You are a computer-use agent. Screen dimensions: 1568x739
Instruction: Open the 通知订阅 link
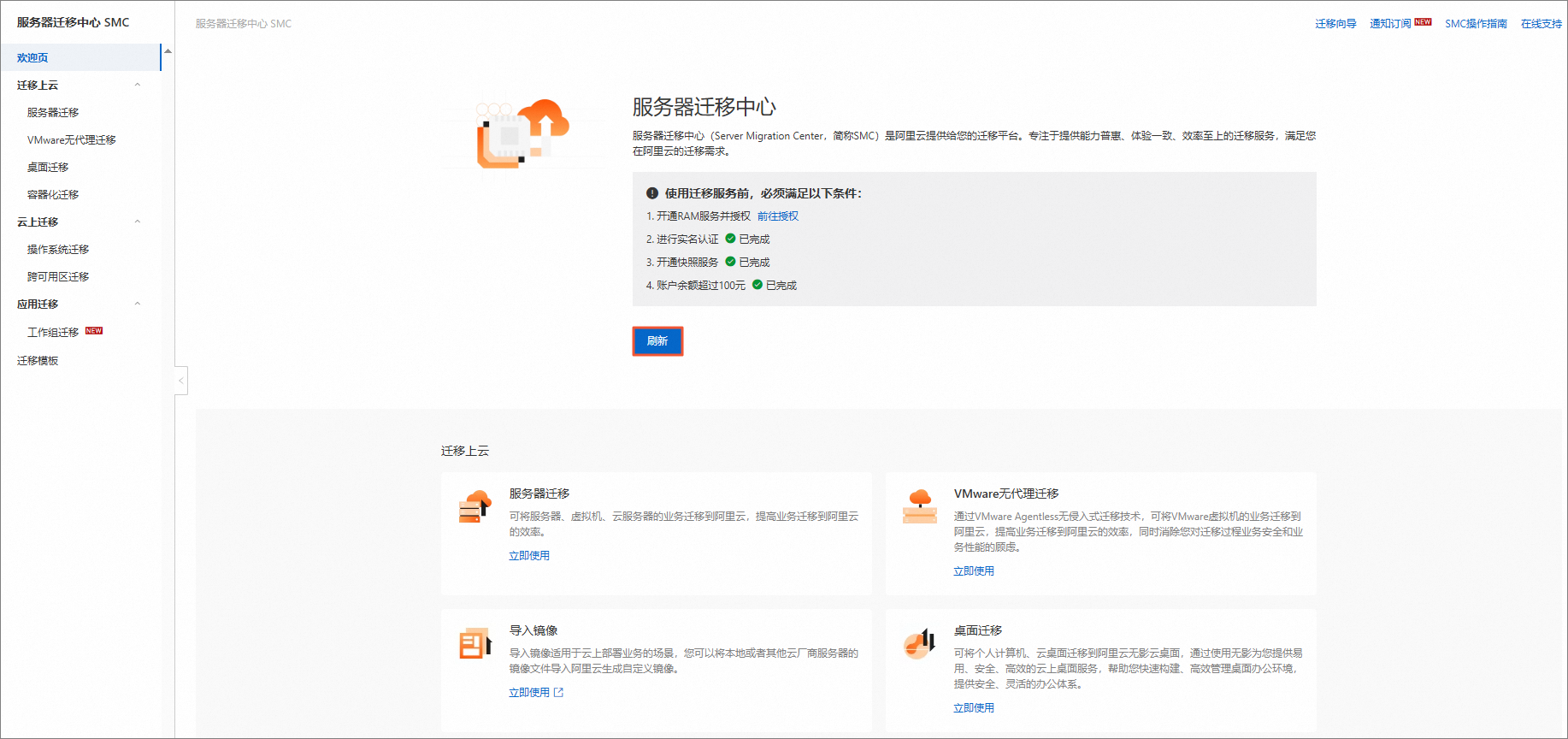pos(1390,24)
